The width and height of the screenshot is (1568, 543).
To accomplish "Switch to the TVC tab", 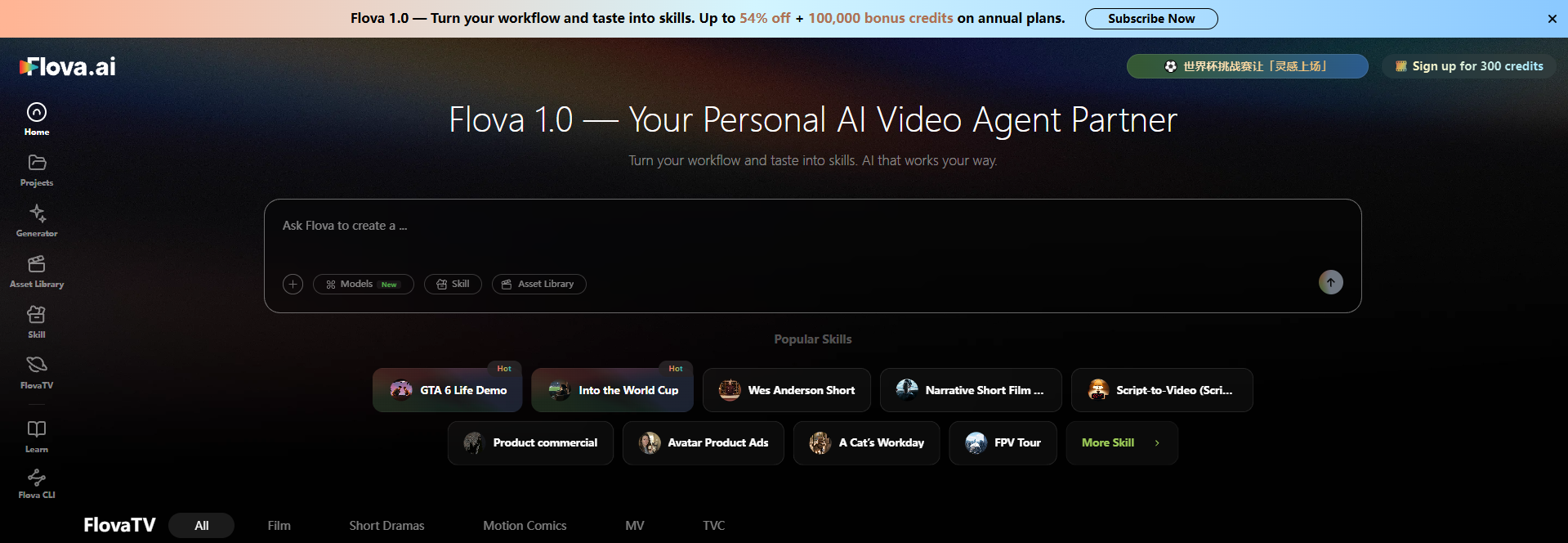I will click(x=713, y=526).
